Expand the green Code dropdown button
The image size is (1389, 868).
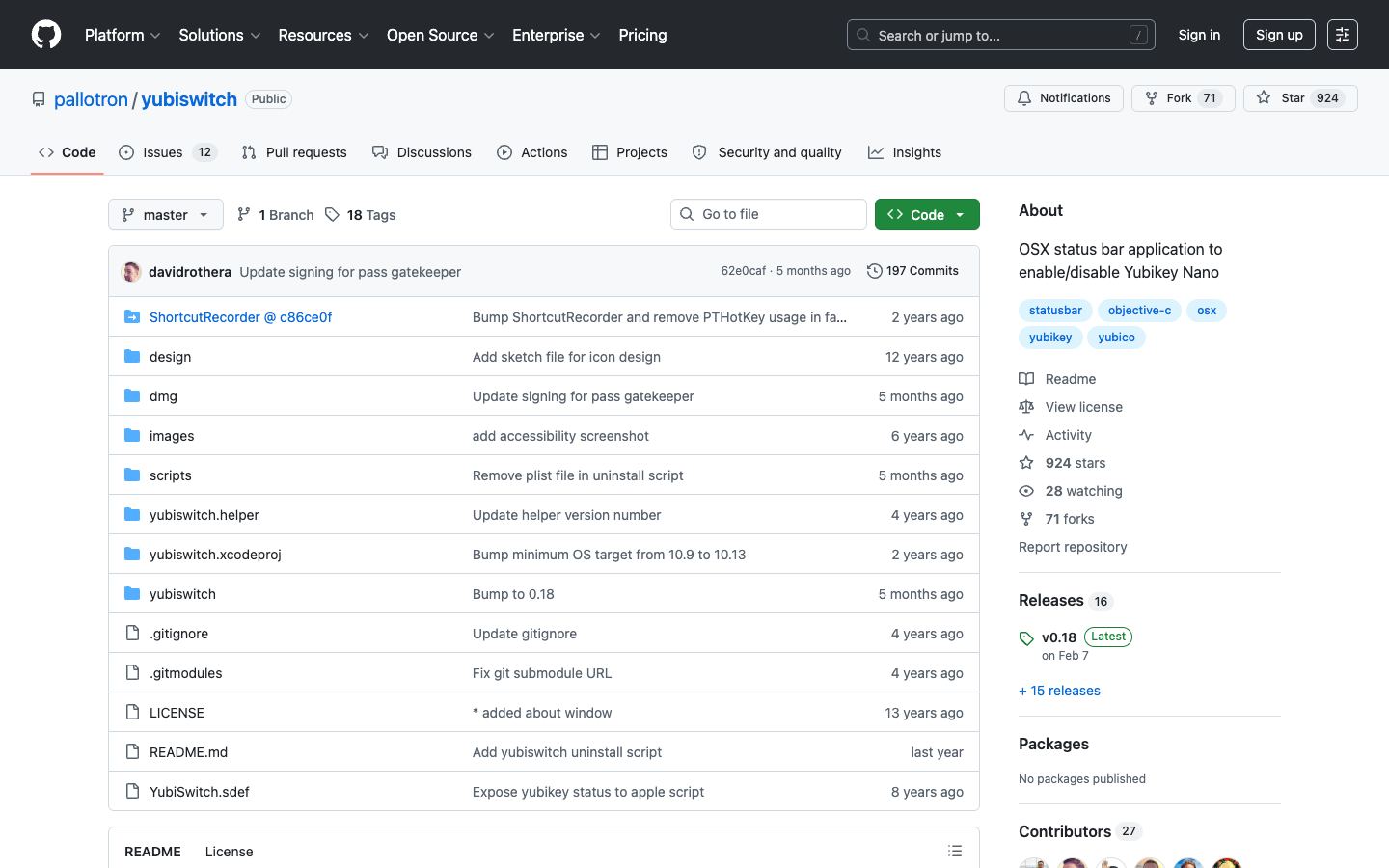[x=927, y=214]
